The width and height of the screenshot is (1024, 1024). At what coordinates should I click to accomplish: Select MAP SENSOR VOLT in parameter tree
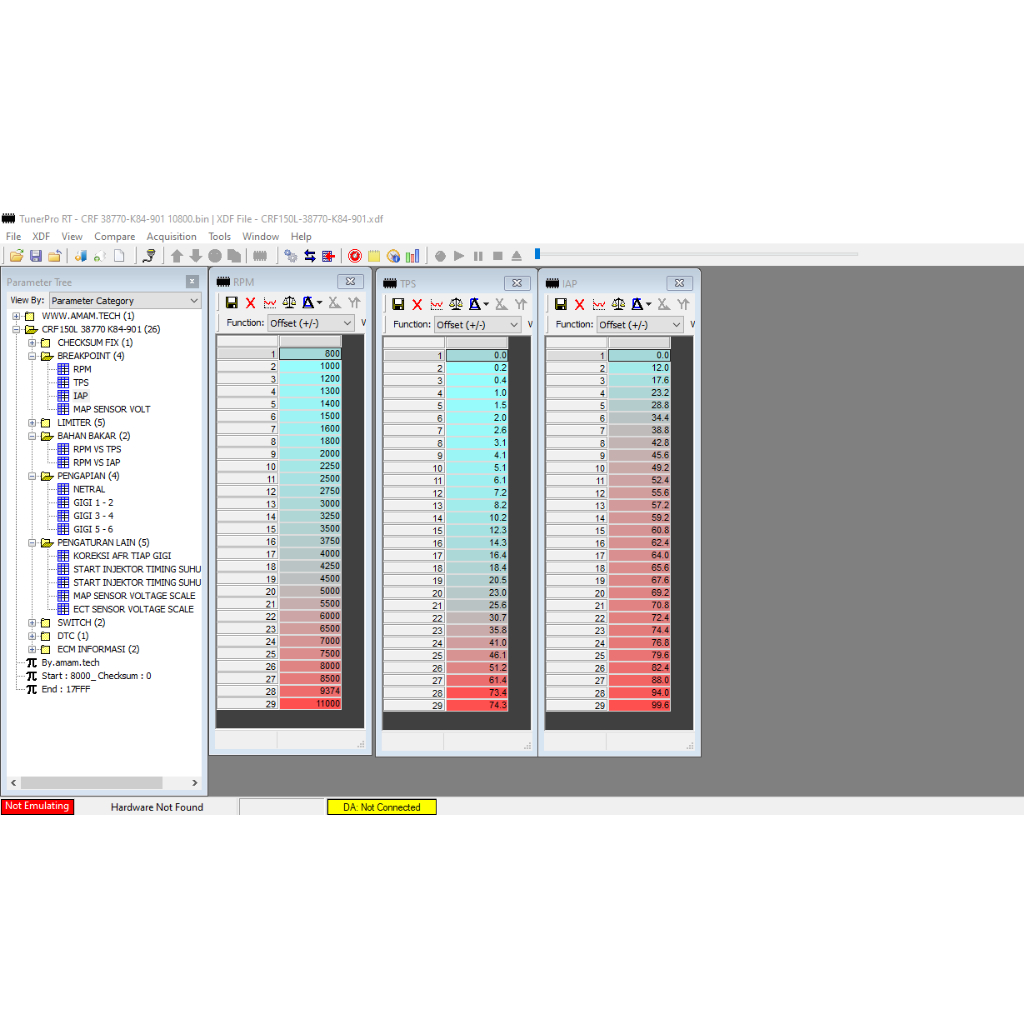[x=111, y=409]
